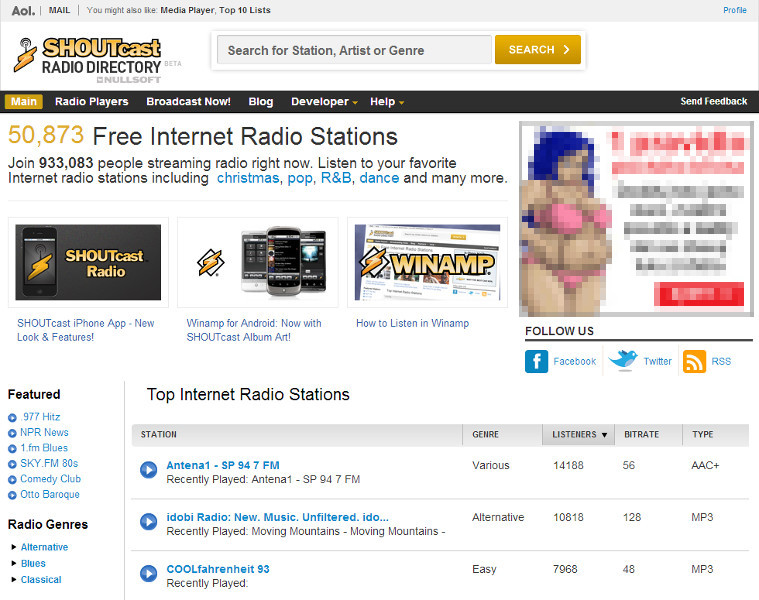The height and width of the screenshot is (600, 759).
Task: Open the Media Player link
Action: [x=187, y=10]
